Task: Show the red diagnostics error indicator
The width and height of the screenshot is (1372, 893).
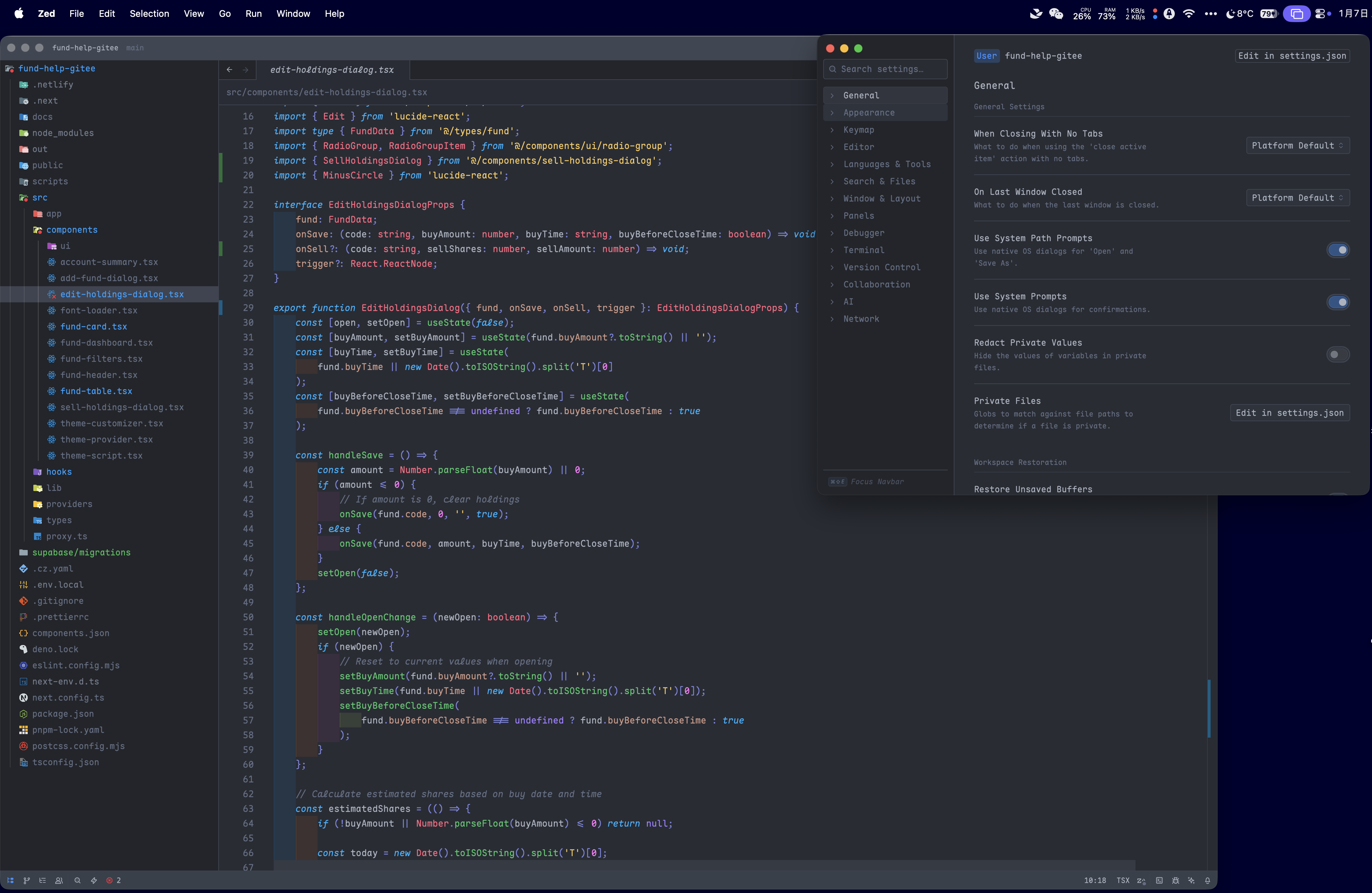Action: pyautogui.click(x=114, y=880)
